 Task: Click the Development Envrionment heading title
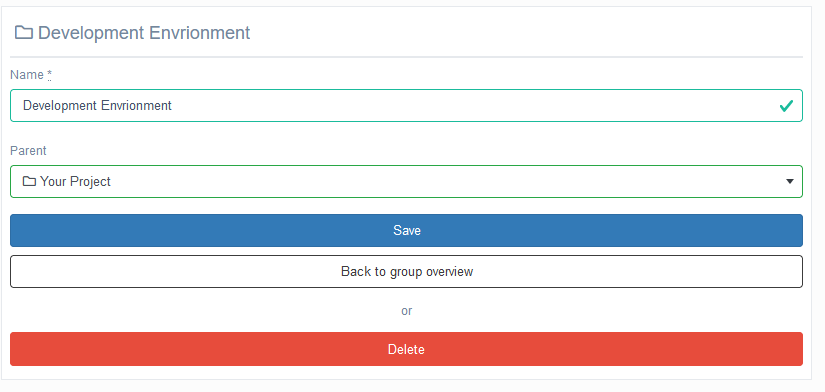click(x=144, y=33)
